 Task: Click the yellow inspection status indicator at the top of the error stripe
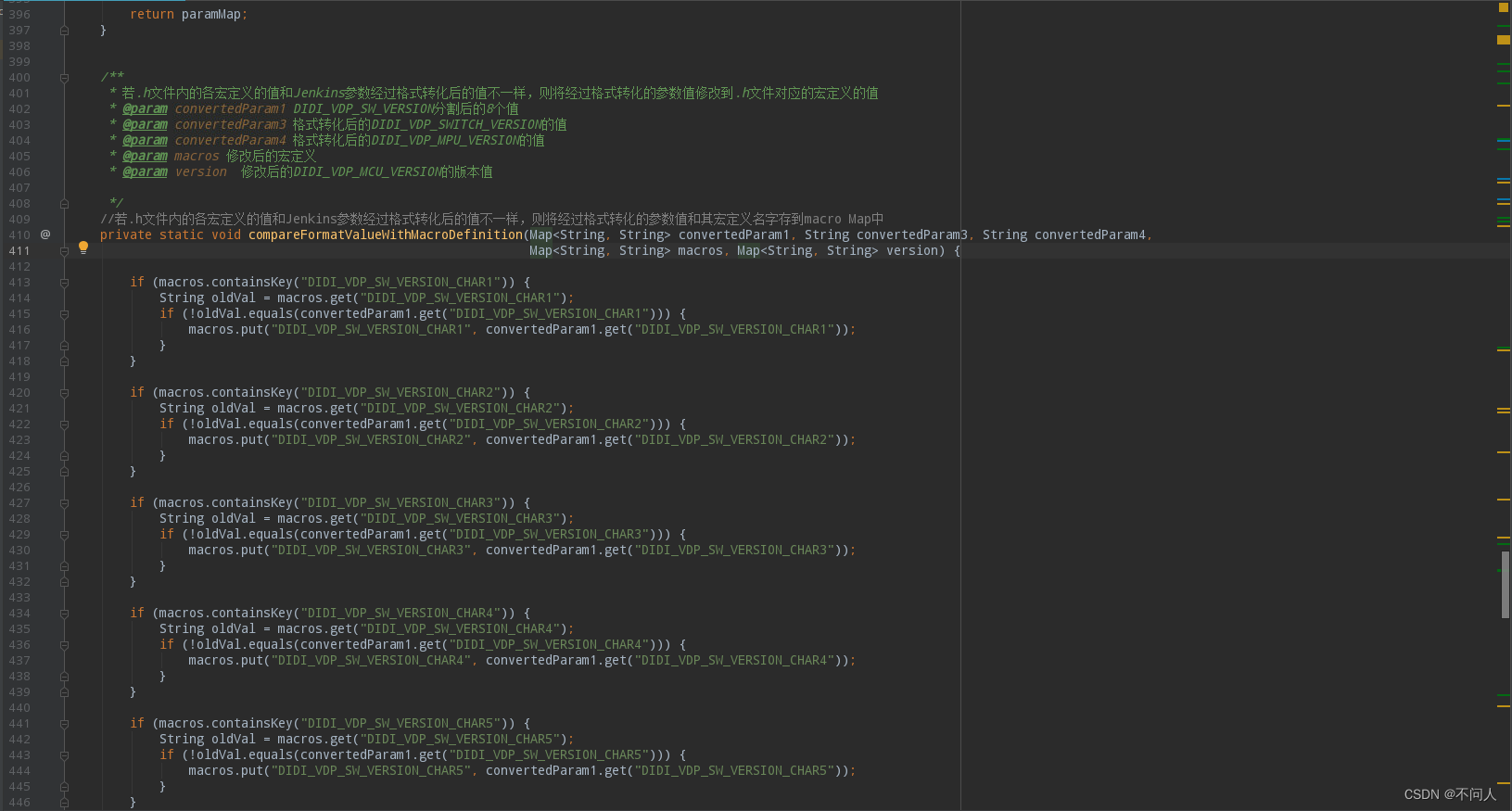(x=1504, y=6)
